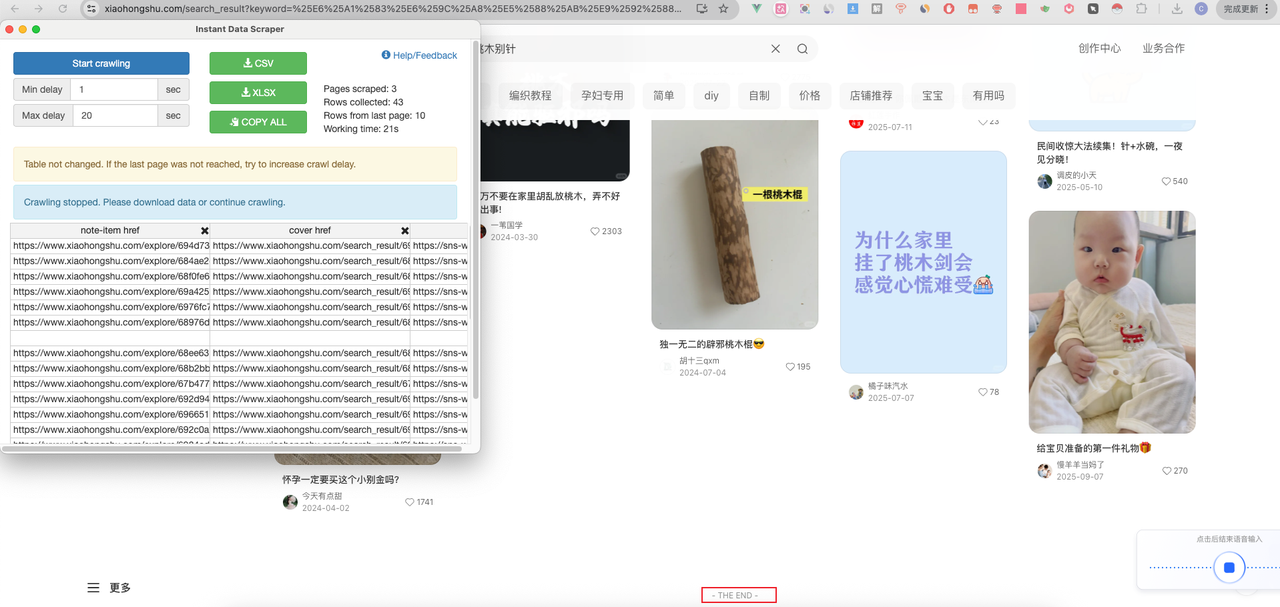Open the peach wood stick photo post

click(x=735, y=225)
